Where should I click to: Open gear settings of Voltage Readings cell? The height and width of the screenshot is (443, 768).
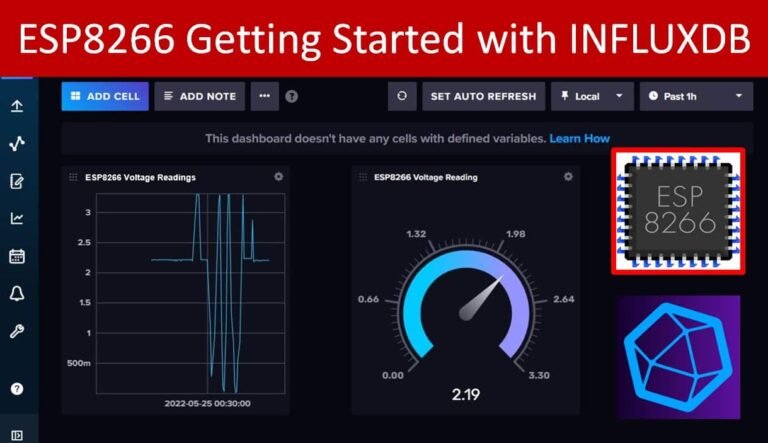[278, 176]
